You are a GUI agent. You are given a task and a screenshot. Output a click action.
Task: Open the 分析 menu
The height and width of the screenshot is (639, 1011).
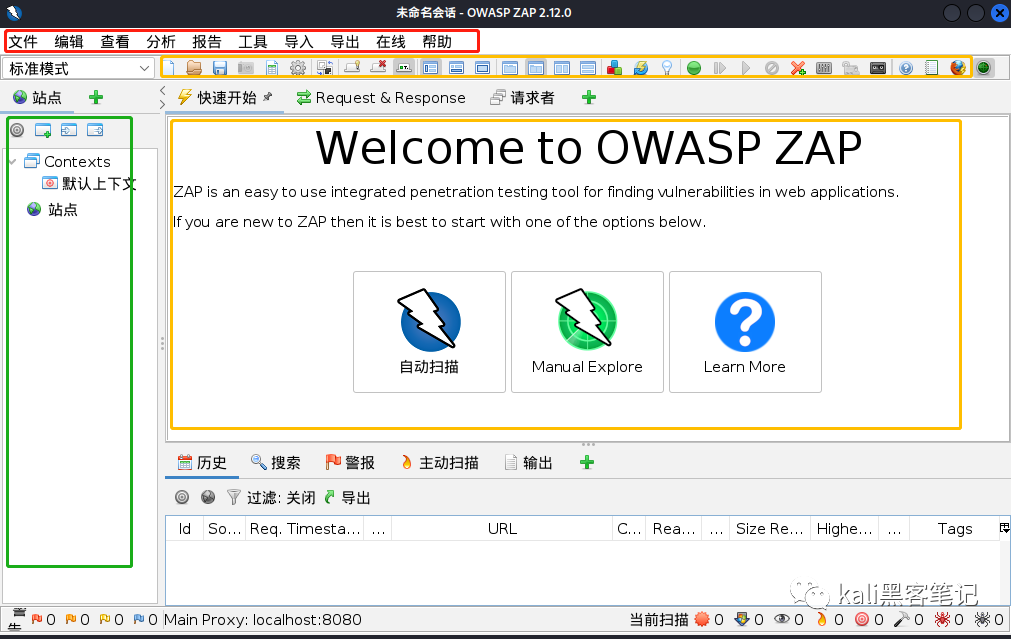click(161, 42)
